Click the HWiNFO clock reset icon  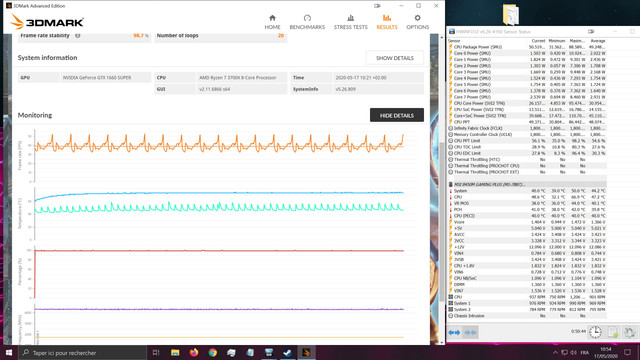(x=595, y=332)
